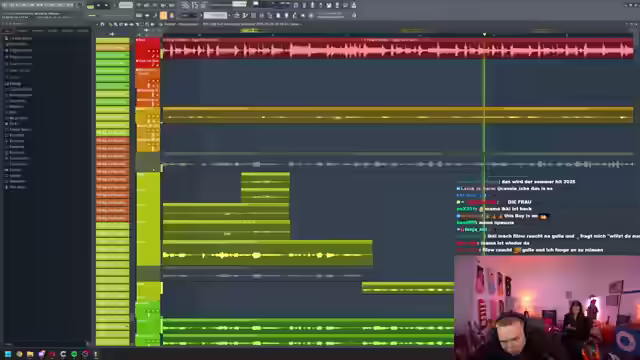The height and width of the screenshot is (360, 640).
Task: Select the long yellow audio clip
Action: [398, 115]
